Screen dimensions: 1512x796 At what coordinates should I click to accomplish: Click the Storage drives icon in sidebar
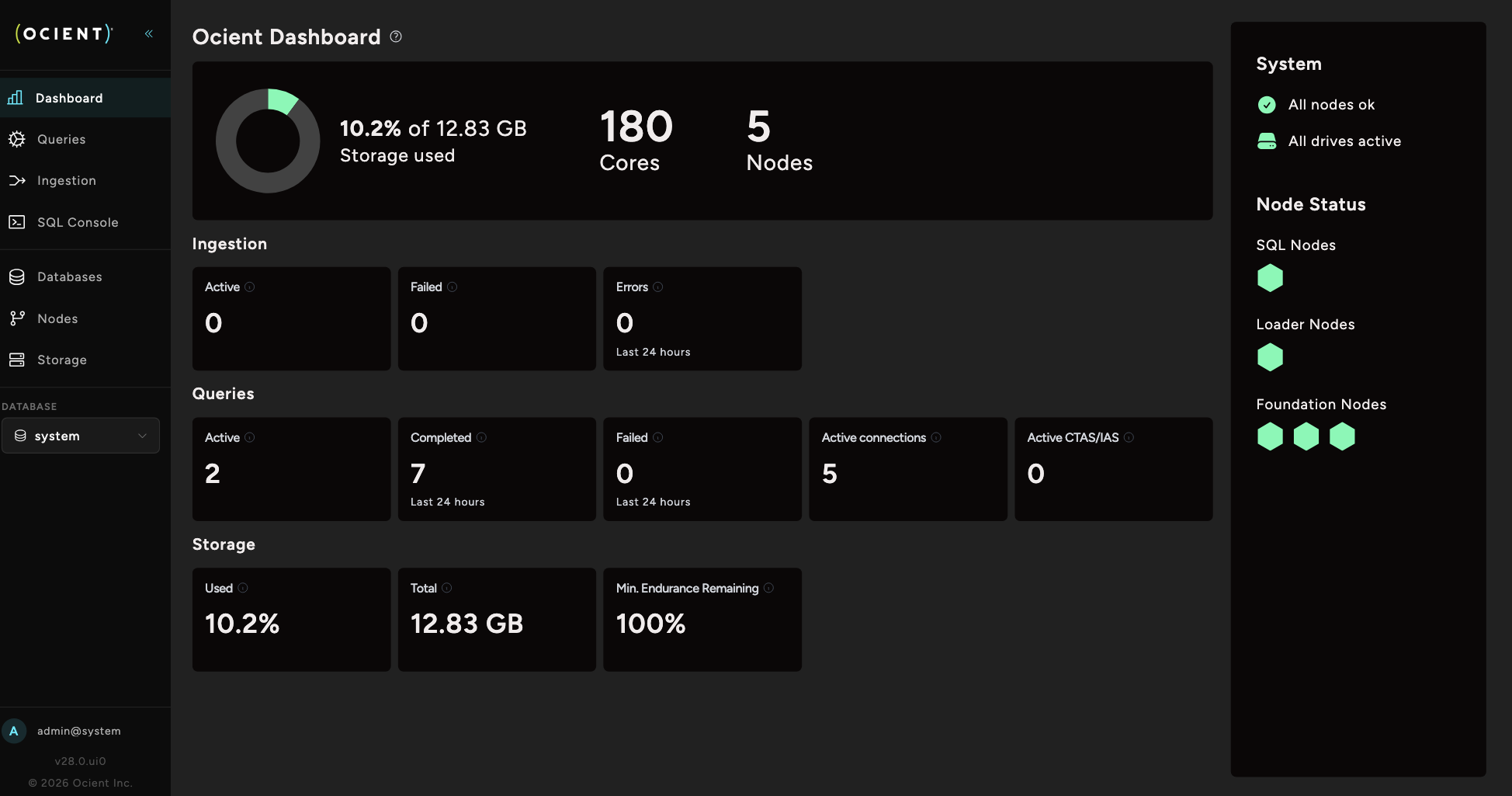[17, 360]
